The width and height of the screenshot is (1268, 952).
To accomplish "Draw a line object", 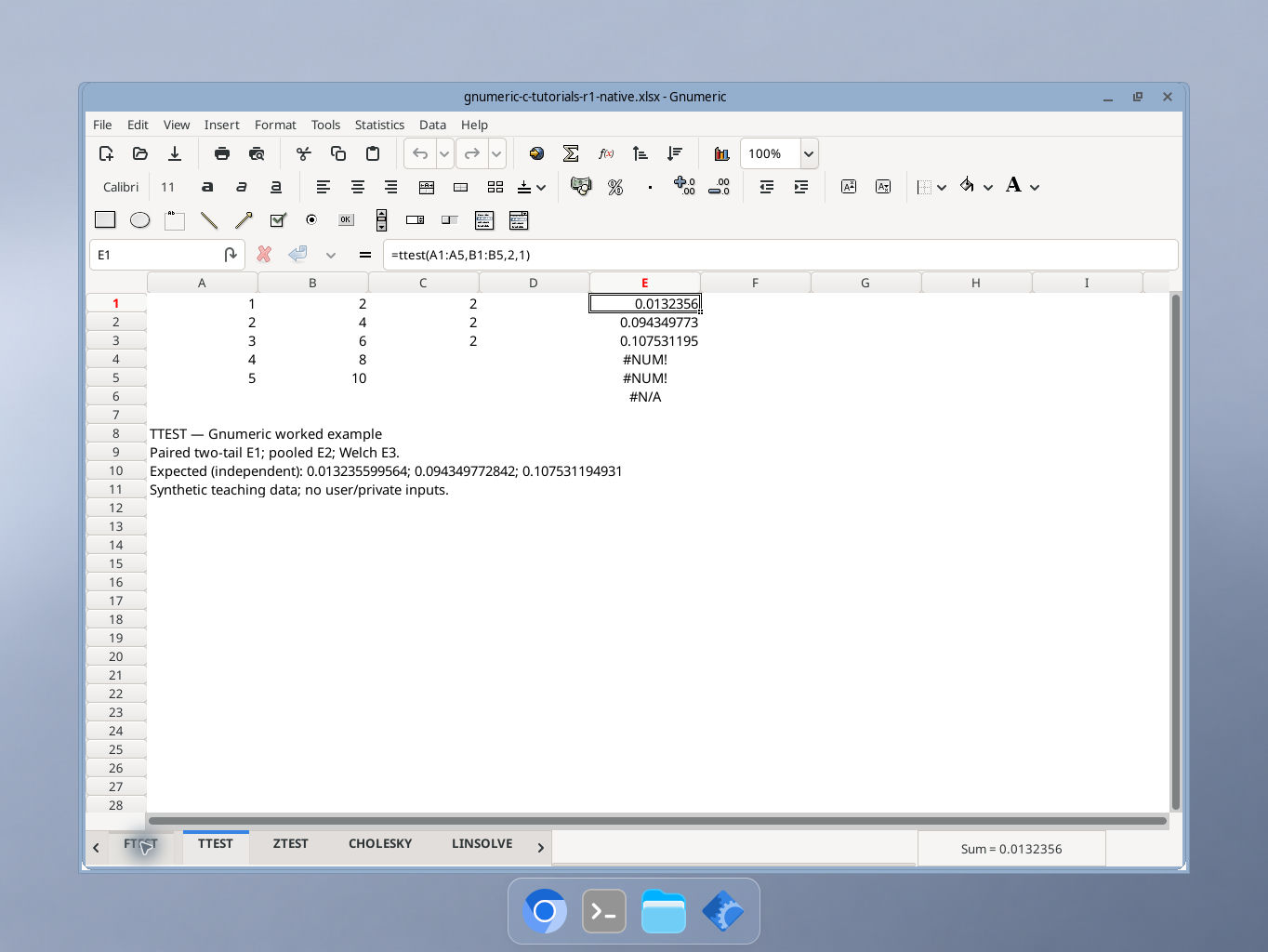I will pyautogui.click(x=209, y=220).
